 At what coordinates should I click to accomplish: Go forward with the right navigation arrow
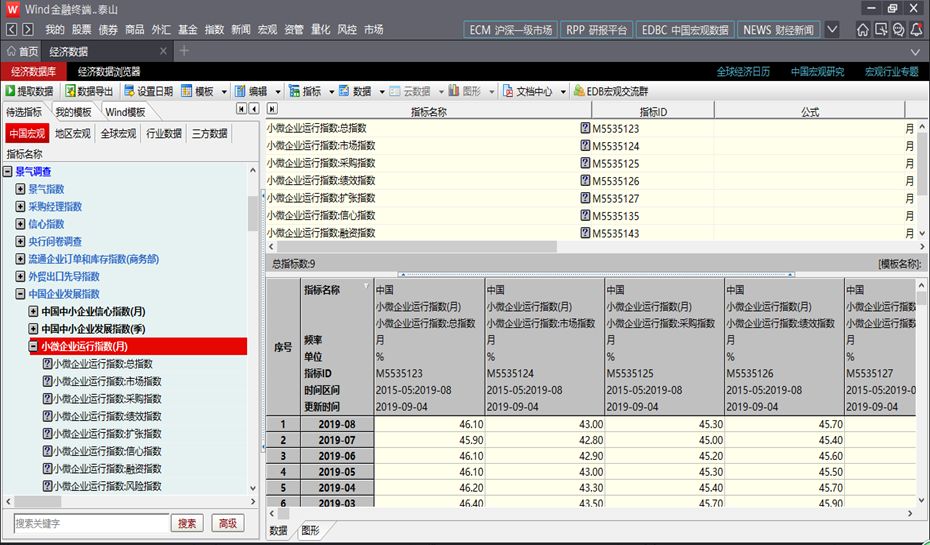click(28, 29)
